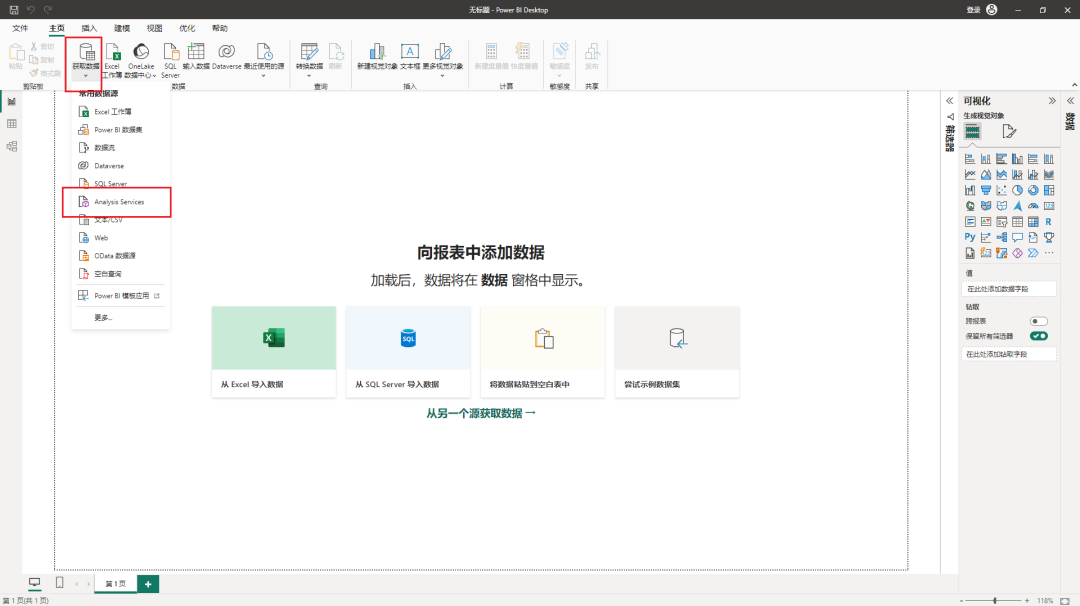Open Power BI 模板应用 from the dropdown
The width and height of the screenshot is (1080, 606).
(121, 295)
